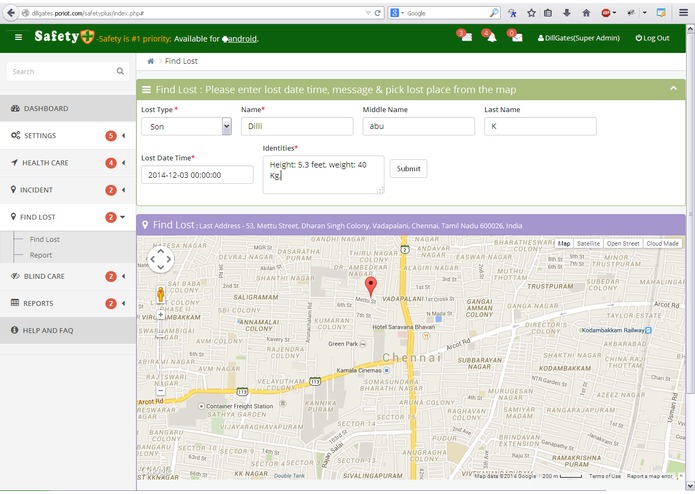The width and height of the screenshot is (695, 494).
Task: Switch map to Cloud Made view
Action: coord(662,243)
